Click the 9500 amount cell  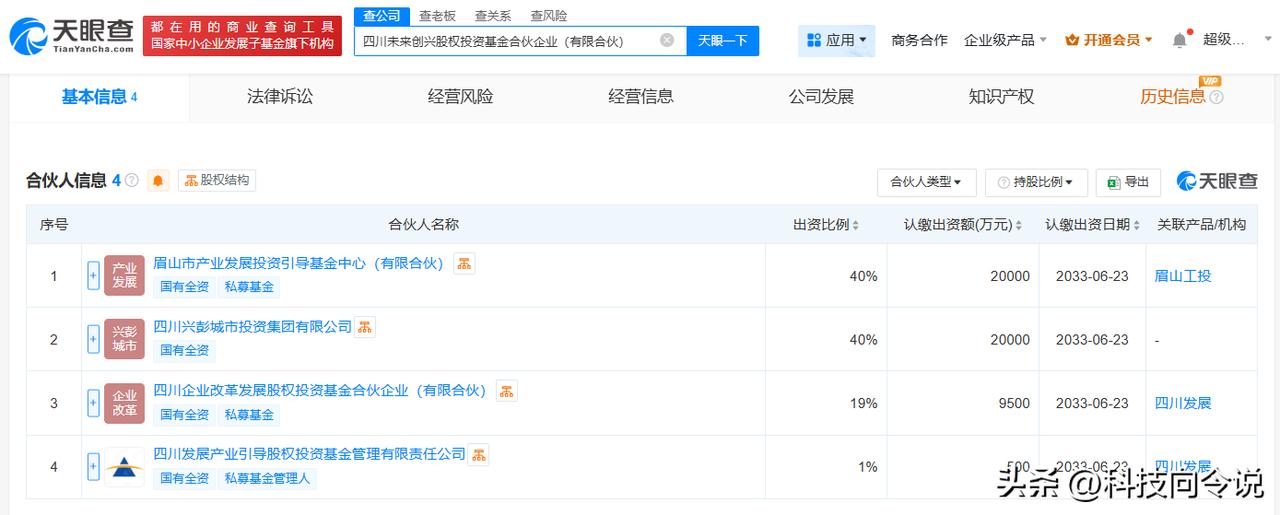point(1014,403)
